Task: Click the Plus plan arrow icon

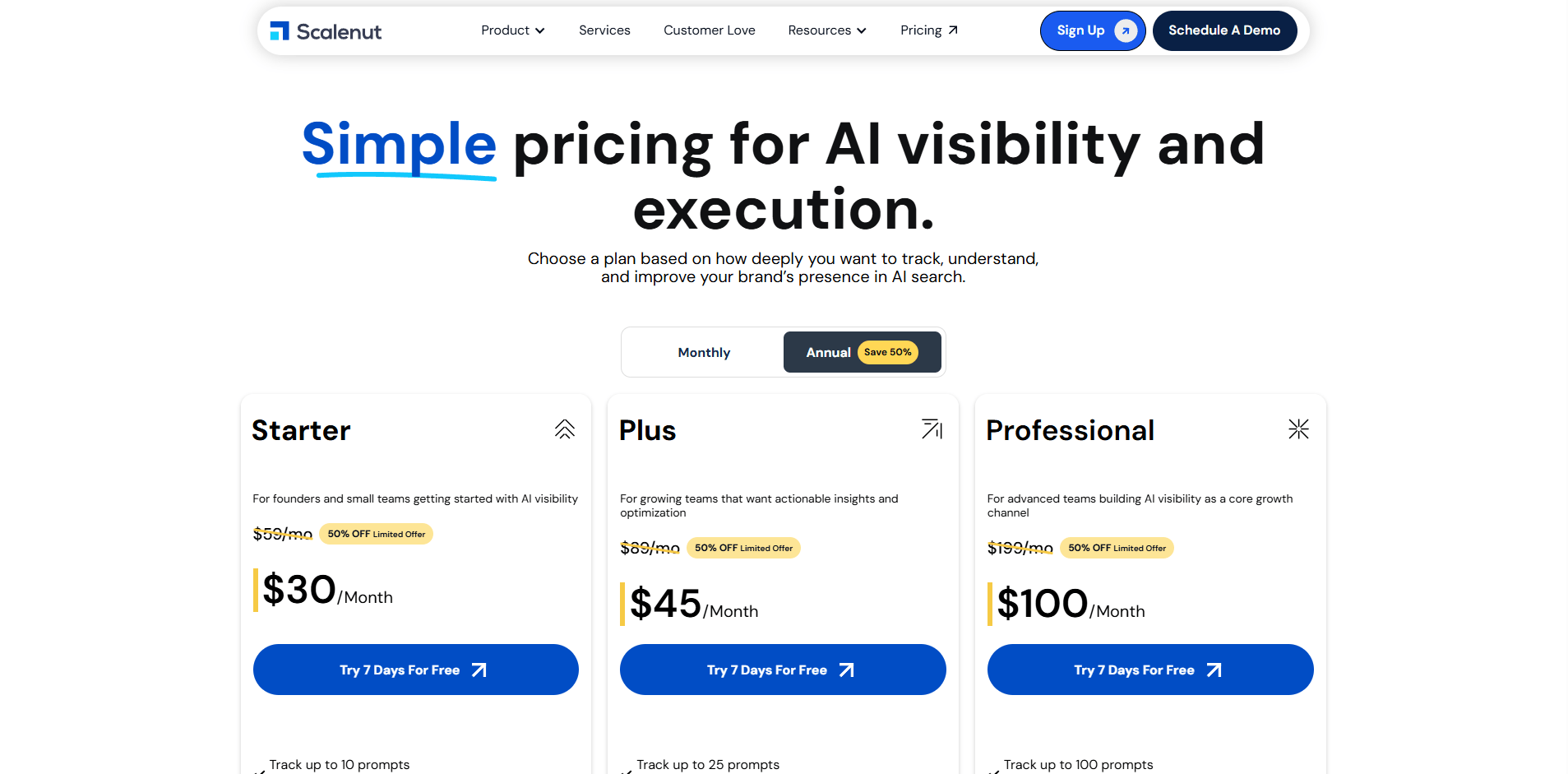Action: 932,429
